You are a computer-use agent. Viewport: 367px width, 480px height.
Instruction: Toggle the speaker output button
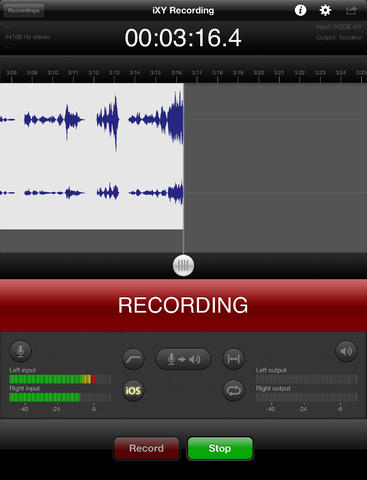(x=346, y=351)
